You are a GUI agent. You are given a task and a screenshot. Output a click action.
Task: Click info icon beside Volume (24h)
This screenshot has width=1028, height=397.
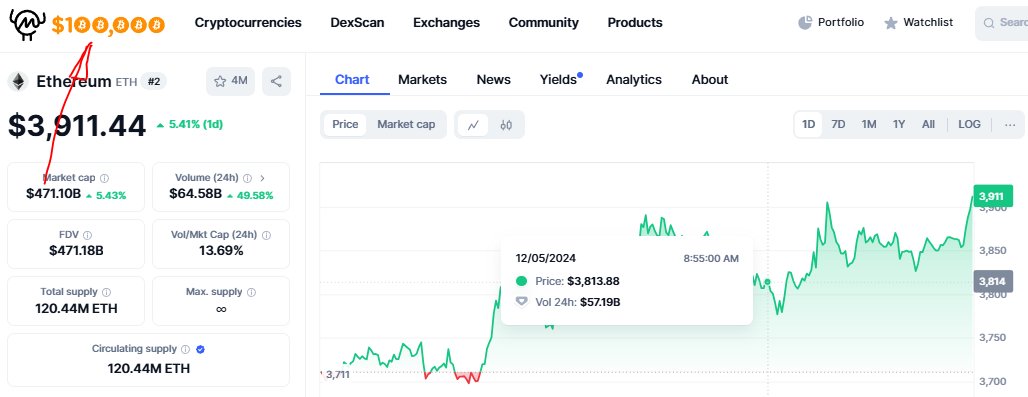point(247,178)
